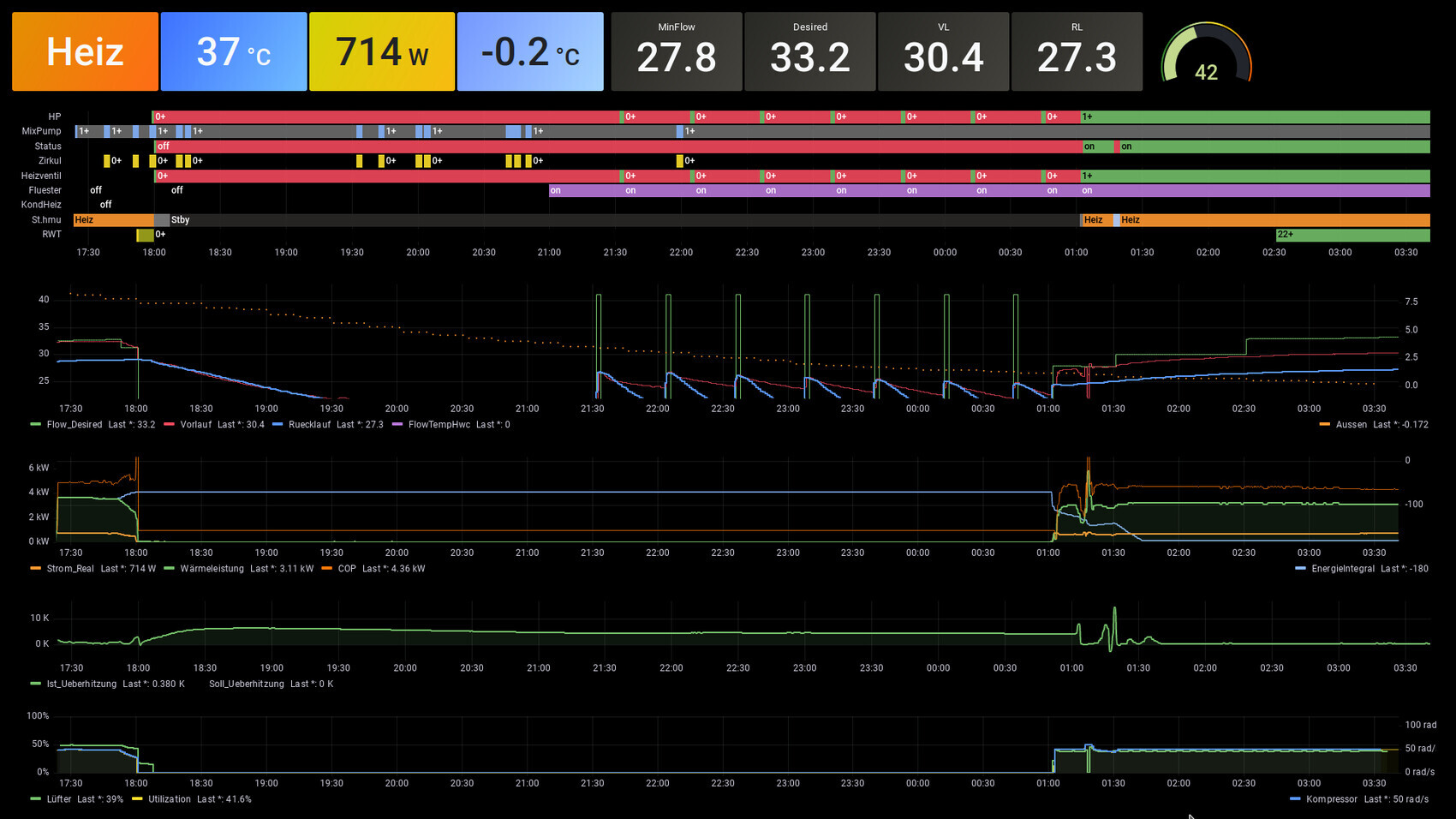The width and height of the screenshot is (1456, 819).
Task: Toggle the COP series in legend
Action: click(x=346, y=569)
